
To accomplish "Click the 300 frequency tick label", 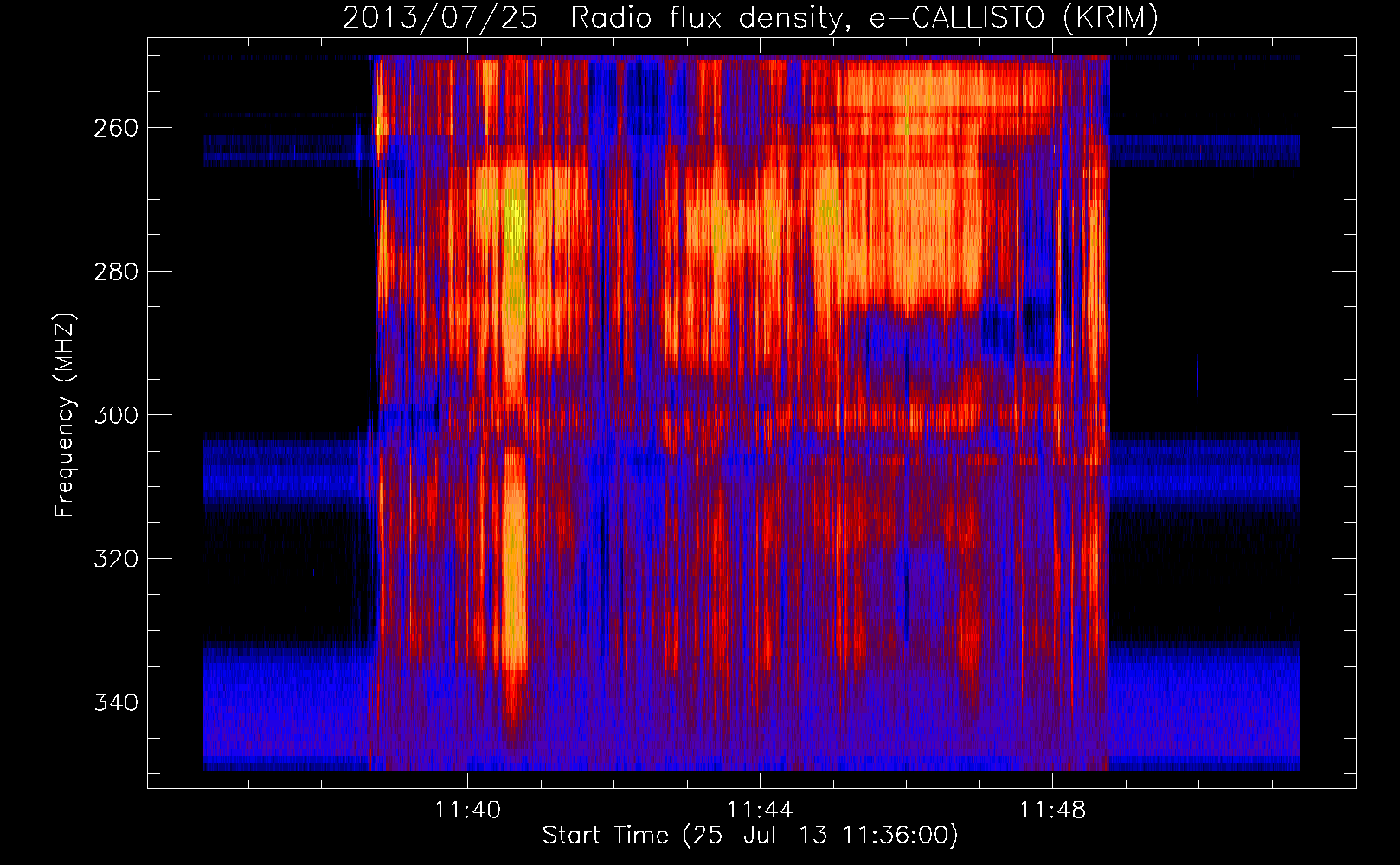I will (115, 415).
